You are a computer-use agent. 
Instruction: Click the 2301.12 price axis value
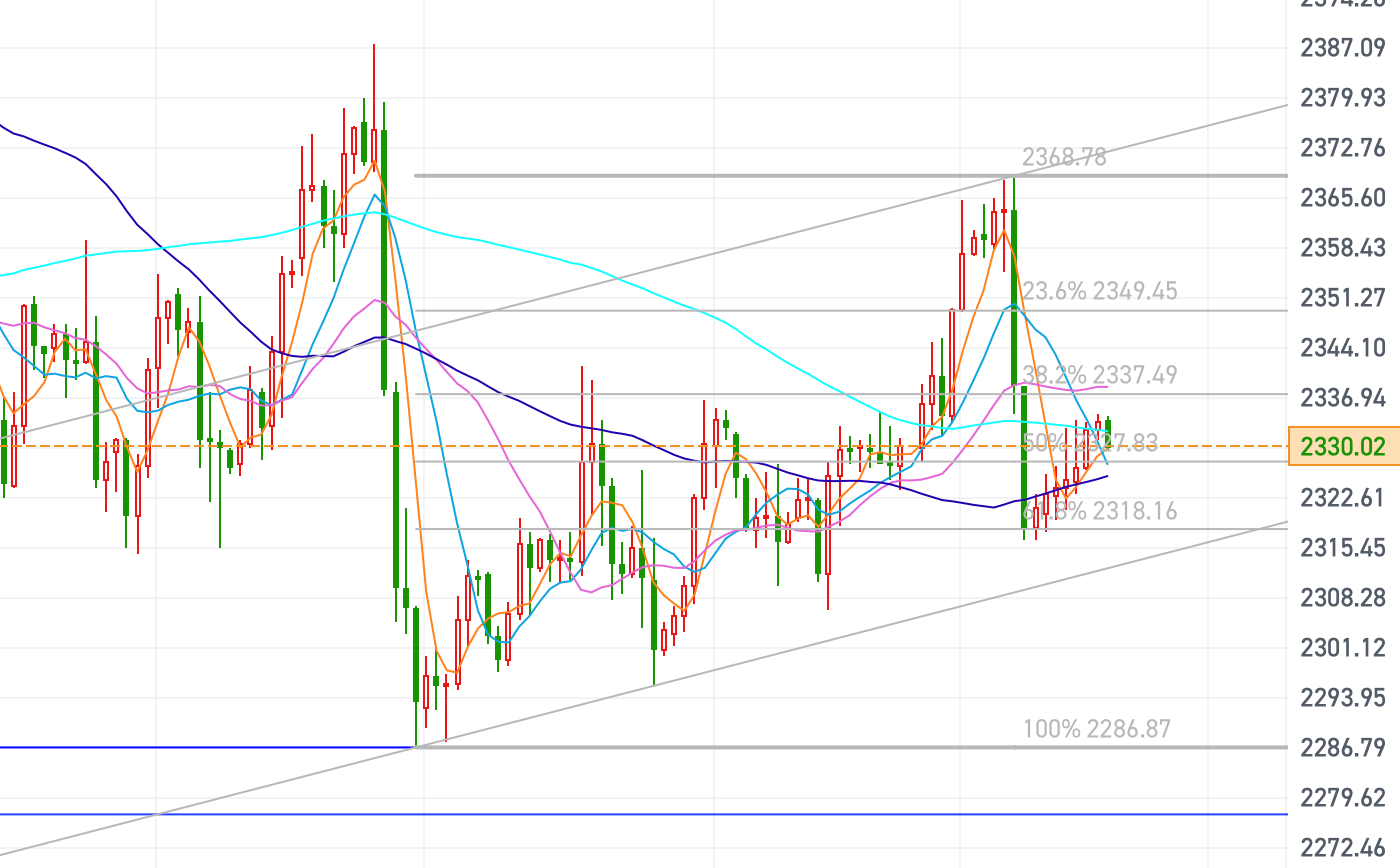[x=1343, y=647]
